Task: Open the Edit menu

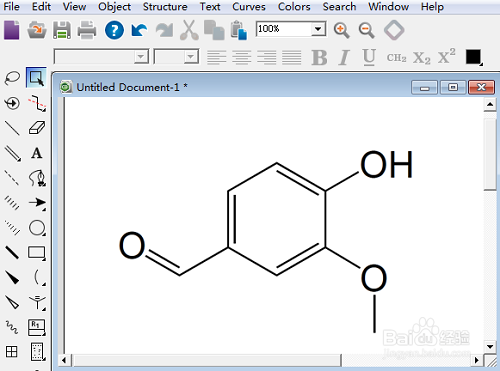Action: tap(41, 7)
